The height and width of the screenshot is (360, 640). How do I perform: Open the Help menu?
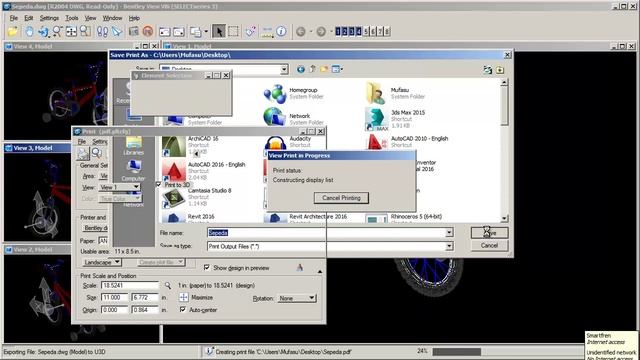(x=134, y=18)
